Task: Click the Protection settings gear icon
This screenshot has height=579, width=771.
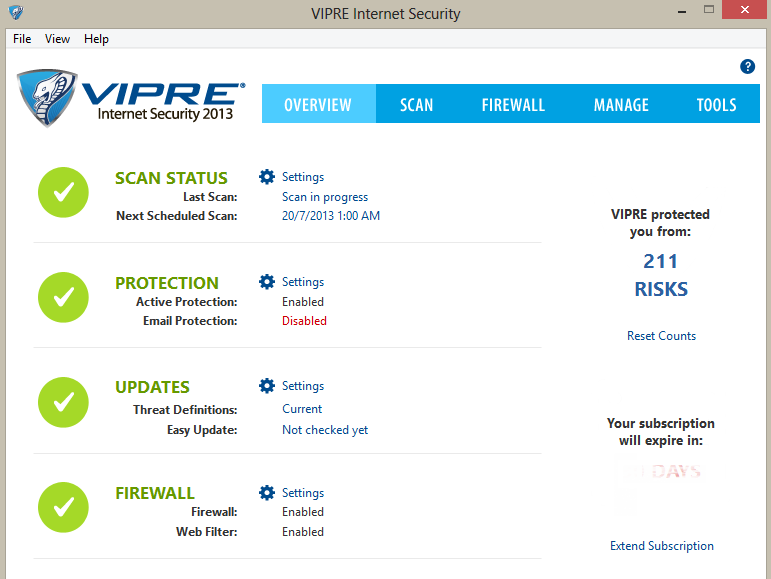Action: tap(267, 282)
